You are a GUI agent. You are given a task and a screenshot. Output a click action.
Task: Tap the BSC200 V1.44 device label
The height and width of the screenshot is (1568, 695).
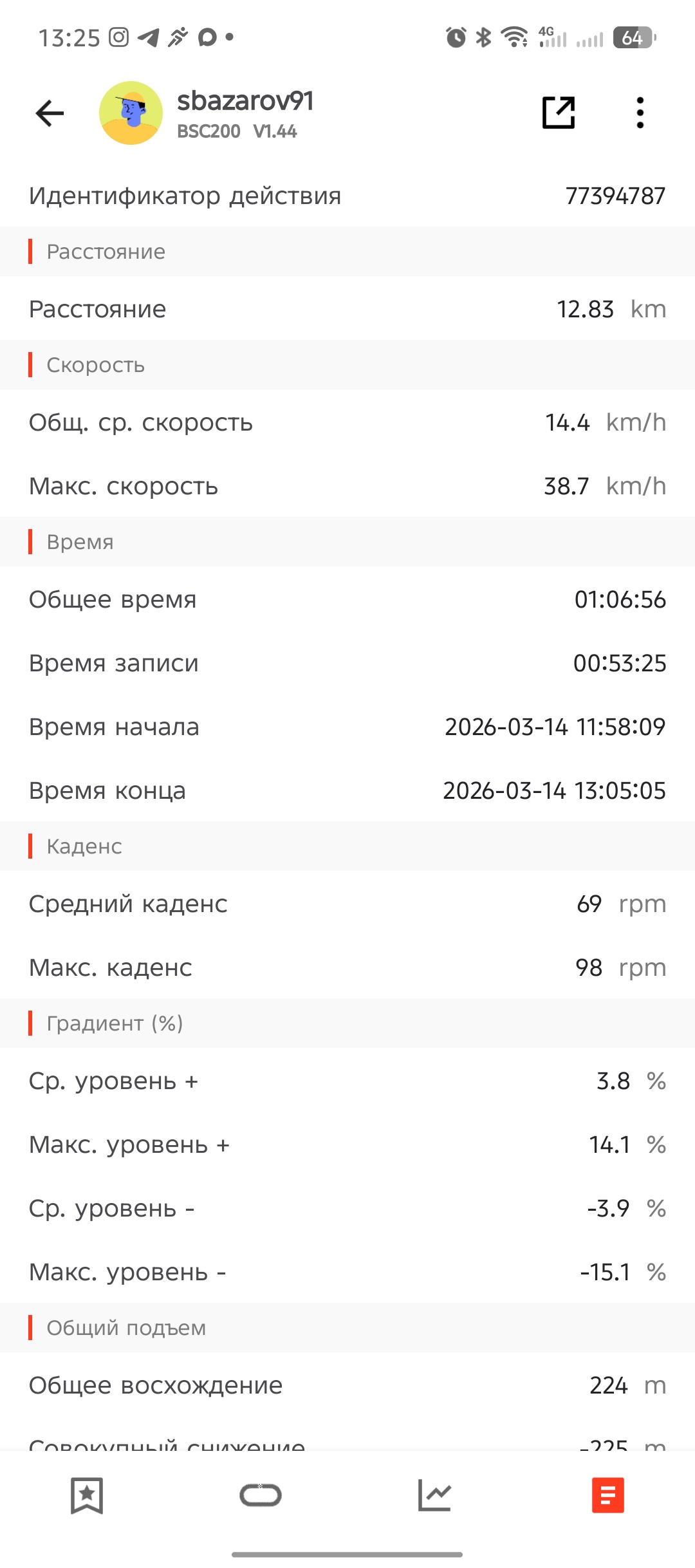[x=237, y=131]
